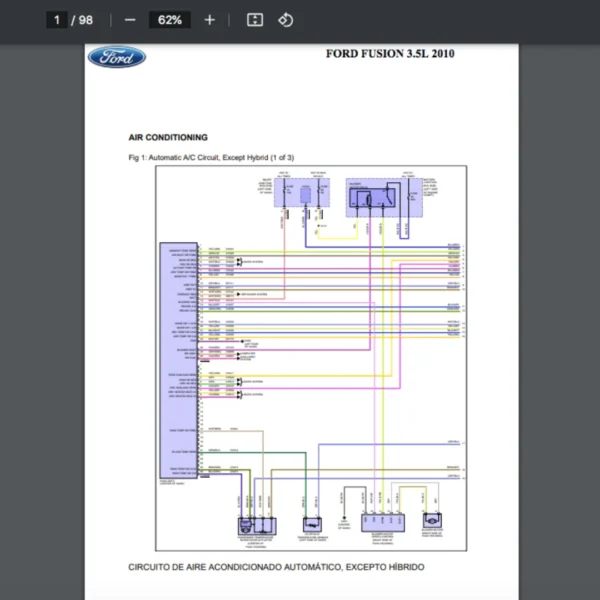Screen dimensions: 600x600
Task: Select the 62% zoom level field
Action: coord(169,20)
